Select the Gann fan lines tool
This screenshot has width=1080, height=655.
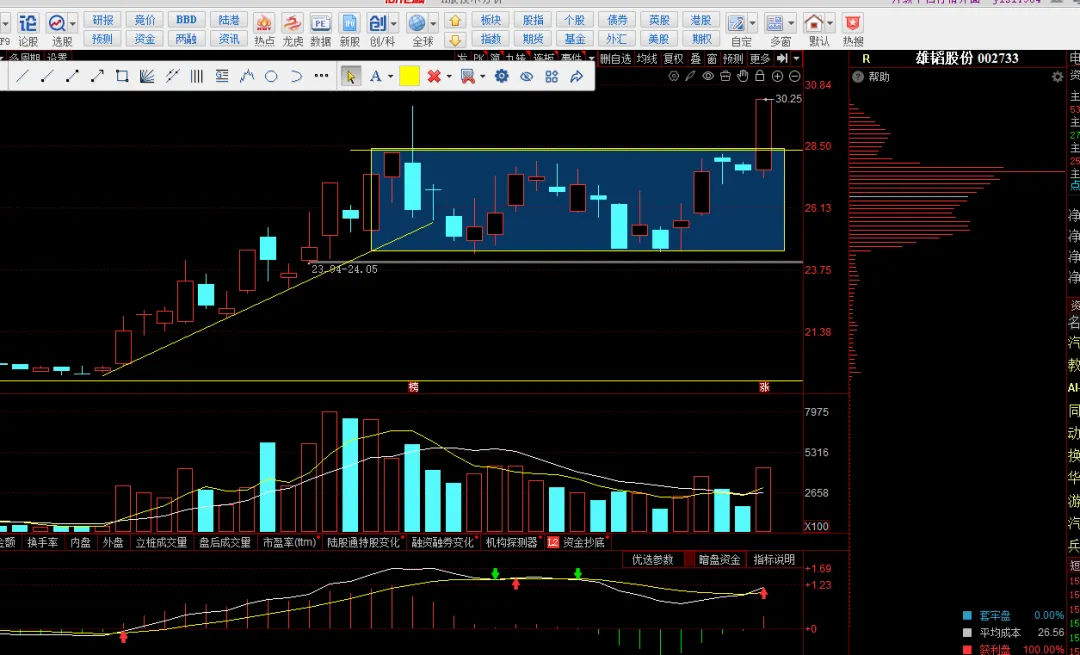tap(147, 76)
